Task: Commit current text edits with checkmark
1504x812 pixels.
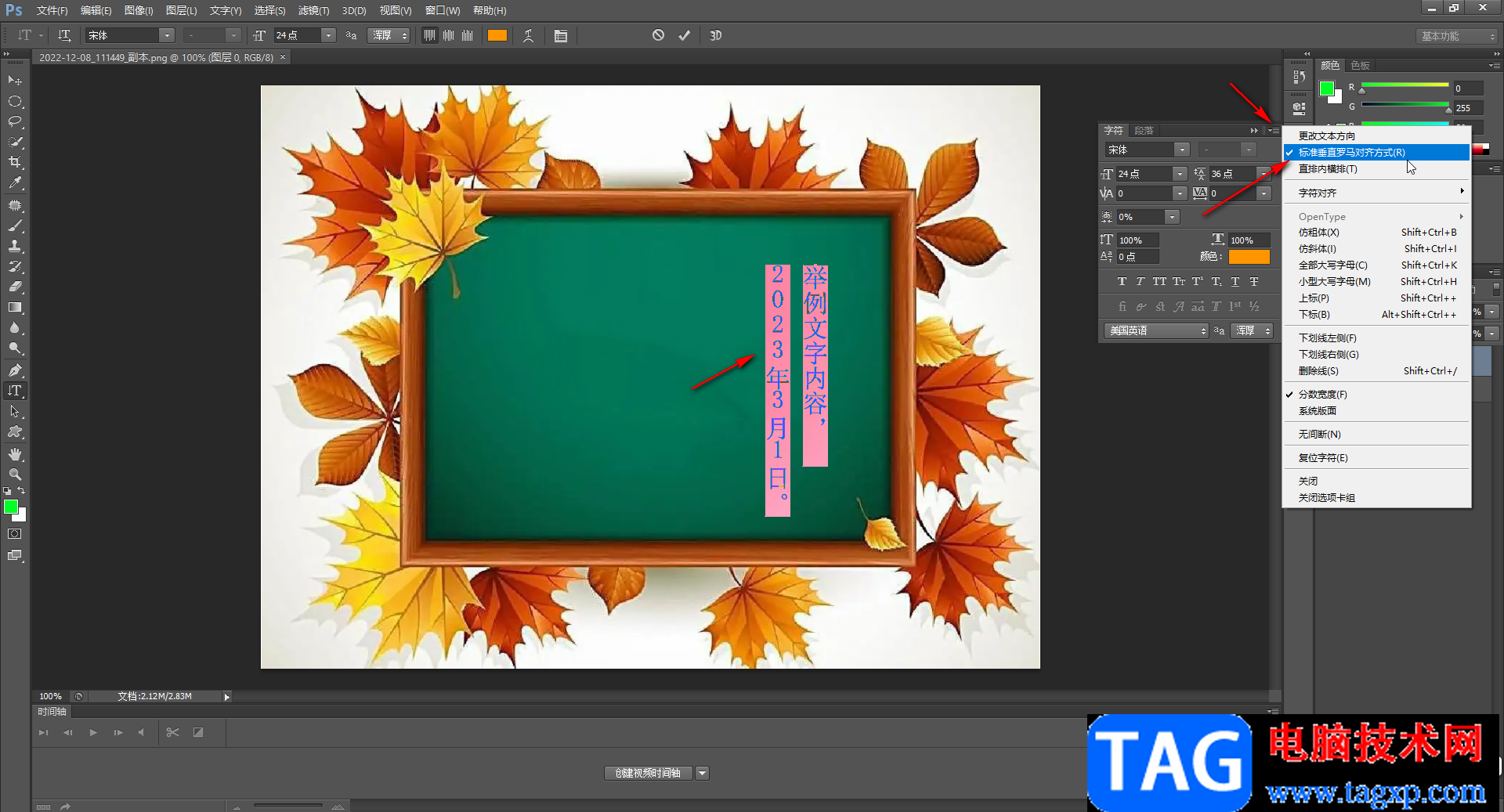Action: (x=684, y=35)
